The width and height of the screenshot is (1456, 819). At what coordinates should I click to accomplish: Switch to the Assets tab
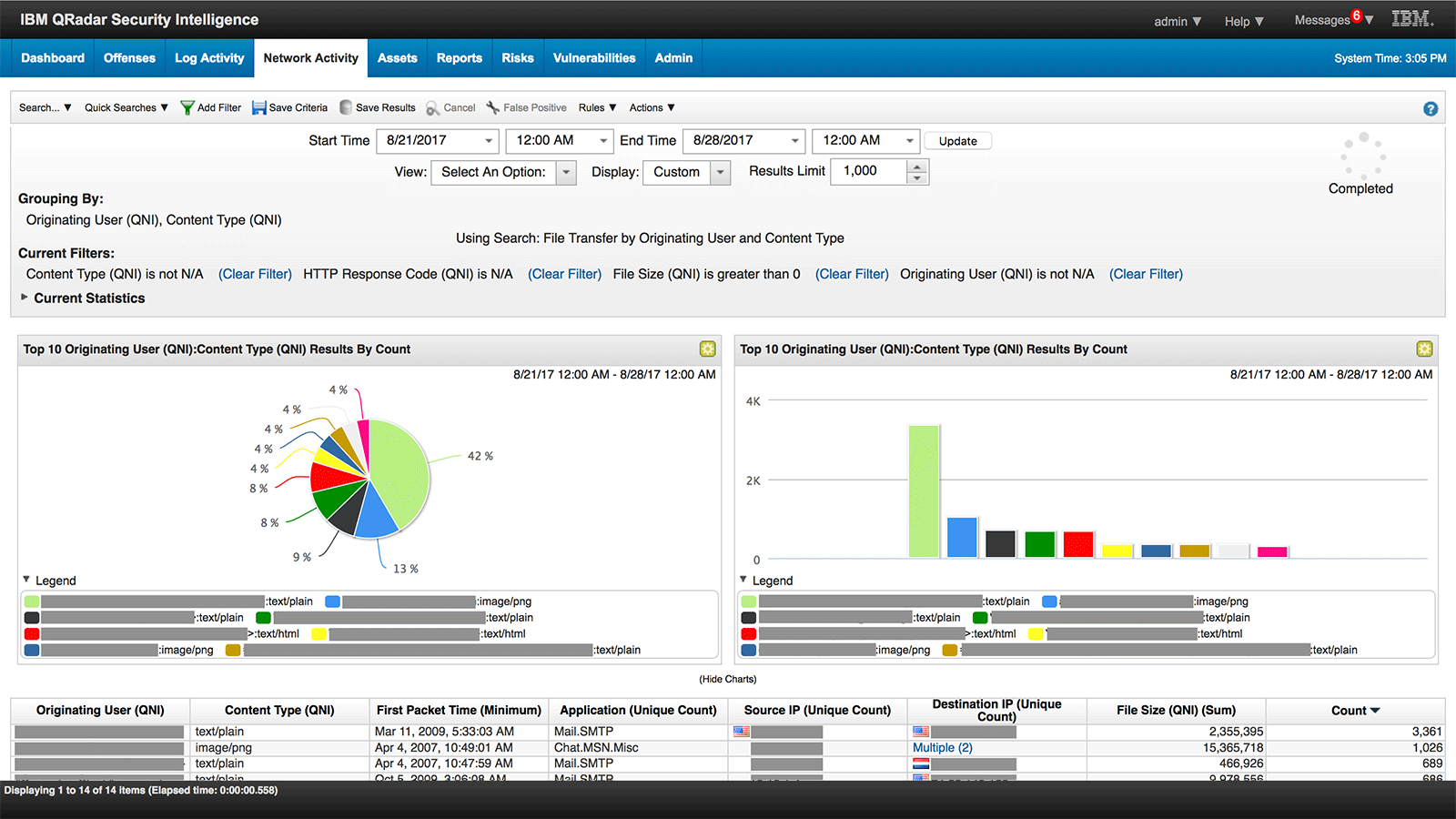(x=398, y=57)
